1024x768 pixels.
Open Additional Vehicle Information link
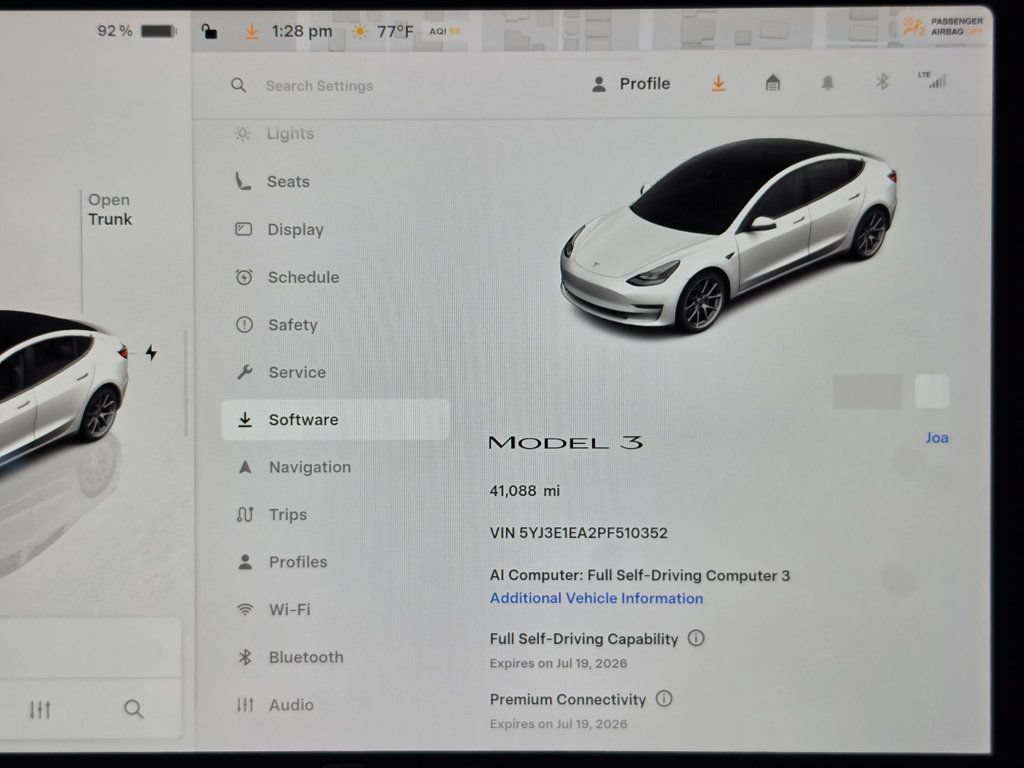point(596,598)
